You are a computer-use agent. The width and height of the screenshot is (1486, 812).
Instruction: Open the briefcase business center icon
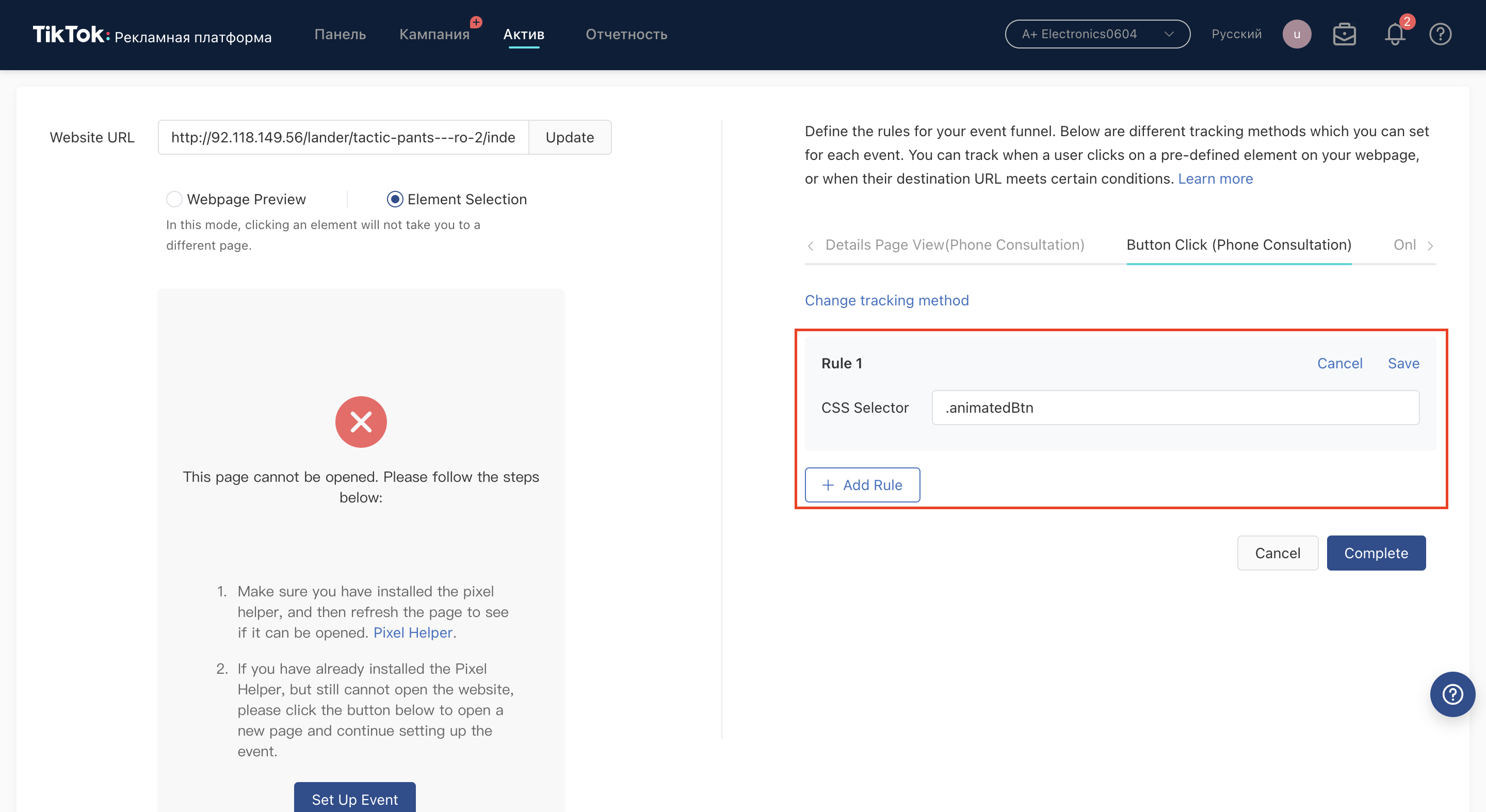tap(1344, 34)
